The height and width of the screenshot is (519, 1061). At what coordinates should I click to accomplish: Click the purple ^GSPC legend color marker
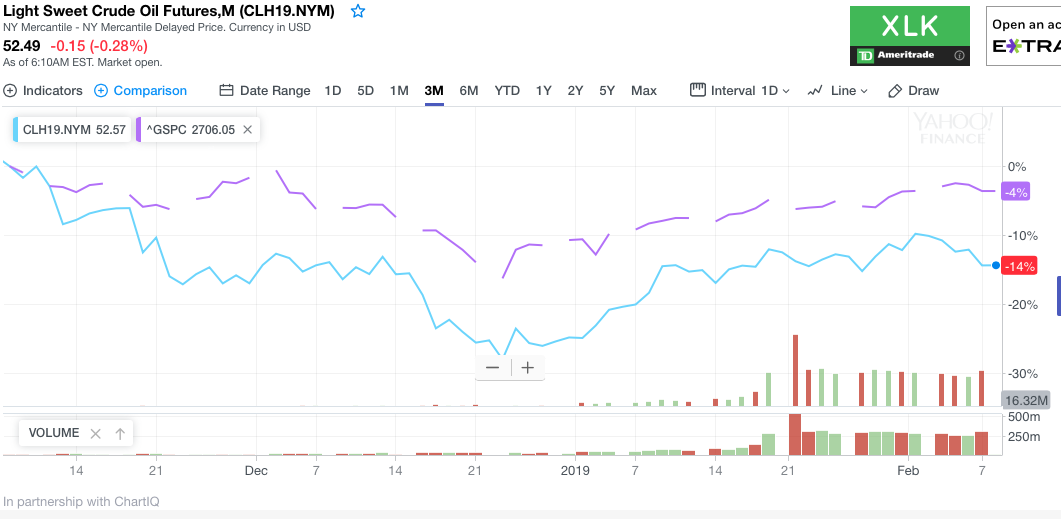coord(140,129)
